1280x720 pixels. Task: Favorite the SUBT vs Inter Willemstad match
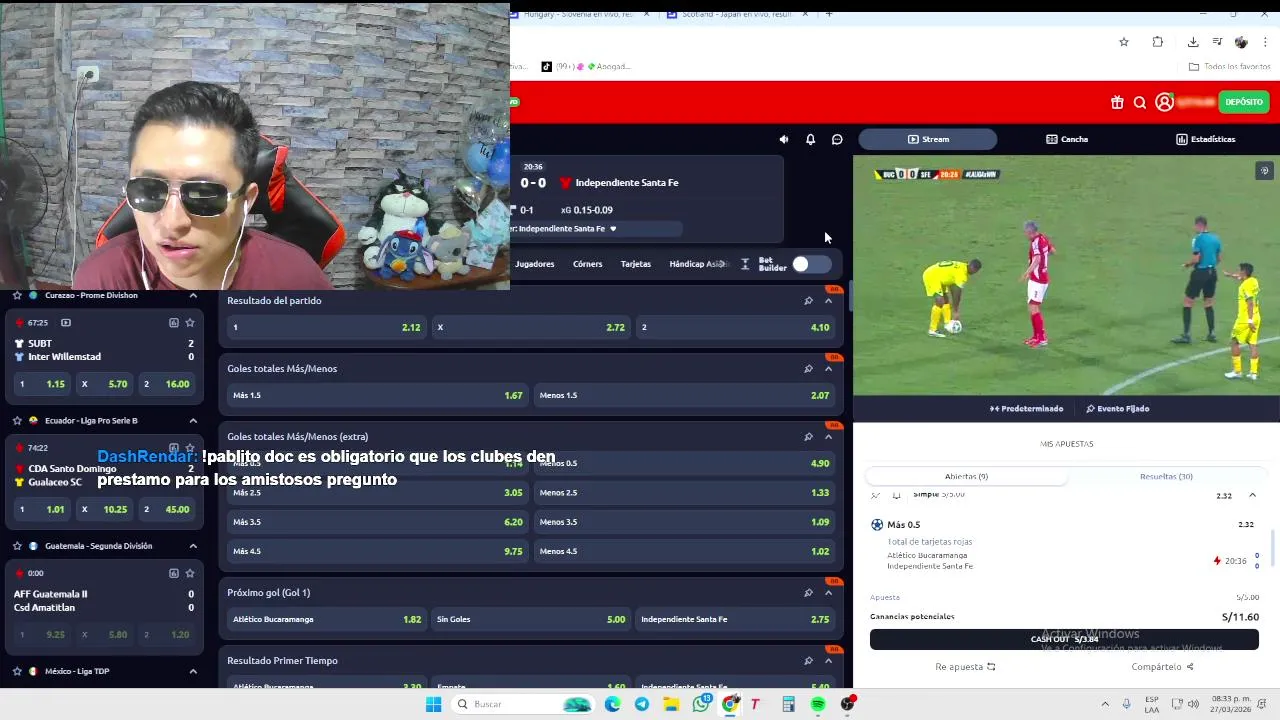point(190,323)
